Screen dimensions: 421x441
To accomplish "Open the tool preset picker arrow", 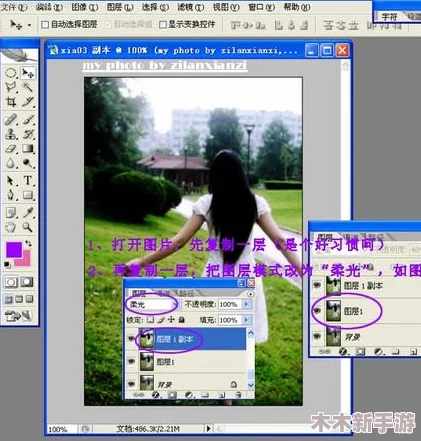I will point(29,25).
